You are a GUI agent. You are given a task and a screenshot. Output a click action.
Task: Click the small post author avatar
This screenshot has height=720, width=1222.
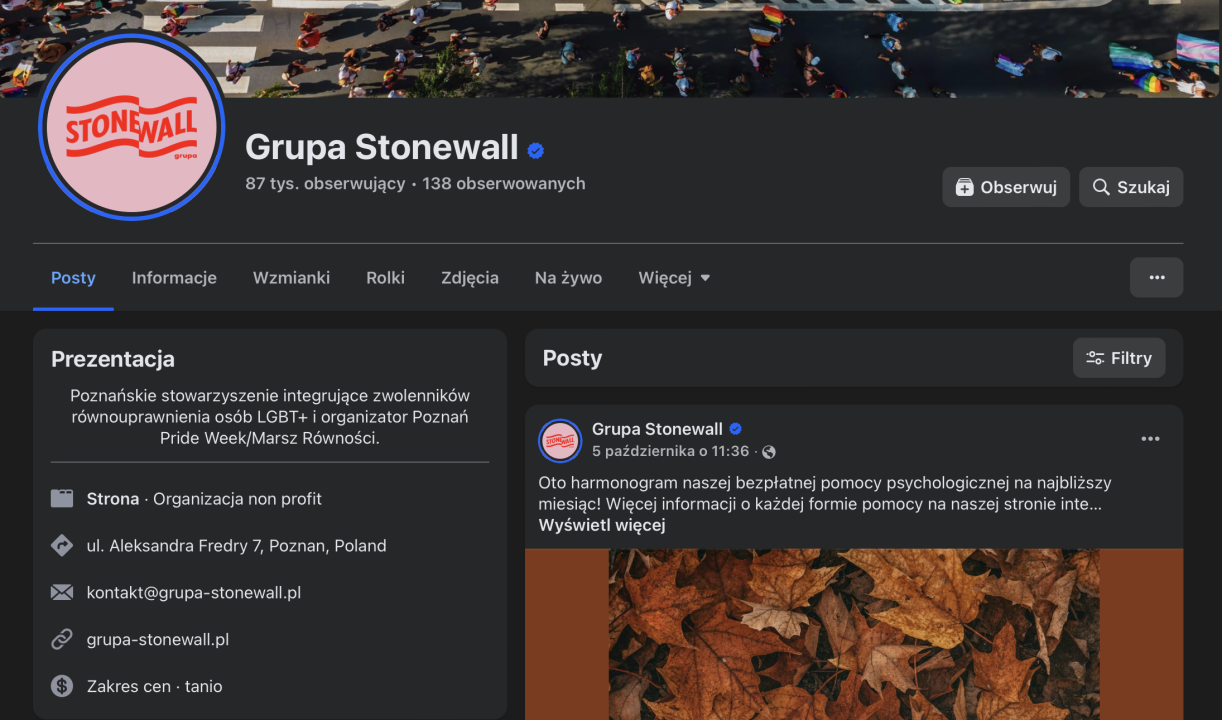pyautogui.click(x=560, y=440)
